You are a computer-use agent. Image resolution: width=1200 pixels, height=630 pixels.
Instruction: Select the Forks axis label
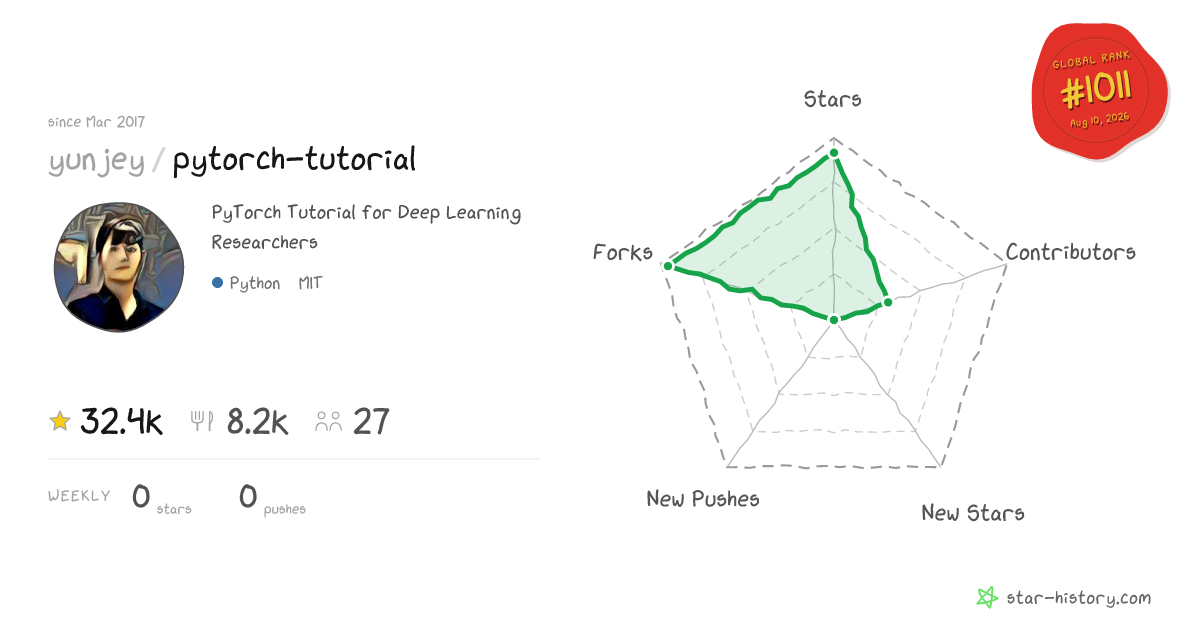click(623, 252)
